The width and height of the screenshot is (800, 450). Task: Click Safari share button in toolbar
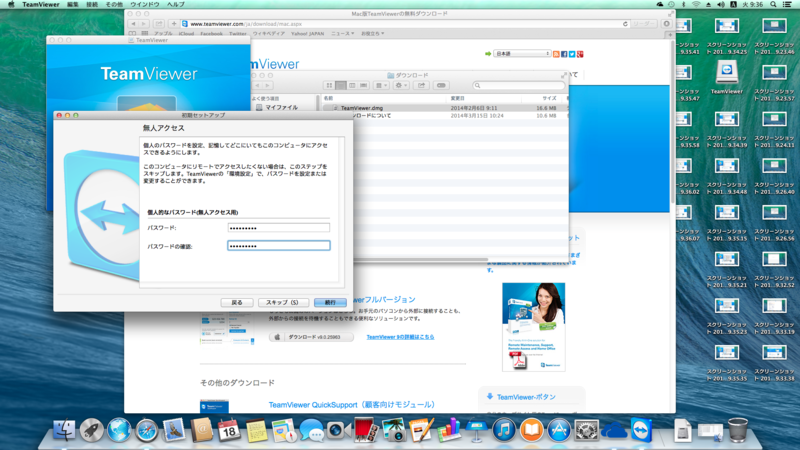click(159, 24)
